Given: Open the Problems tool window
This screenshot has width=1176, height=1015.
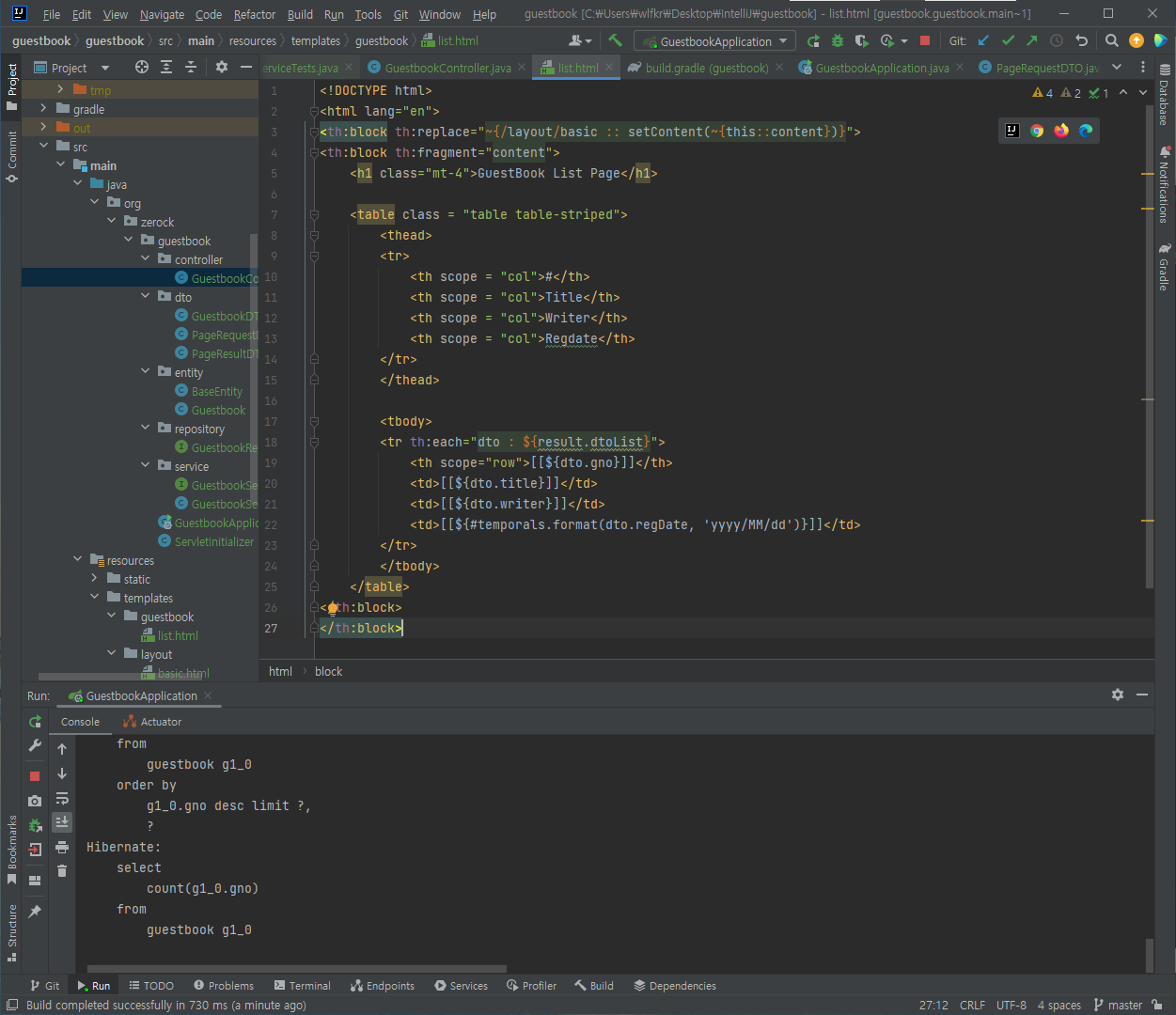Looking at the screenshot, I should pos(224,986).
